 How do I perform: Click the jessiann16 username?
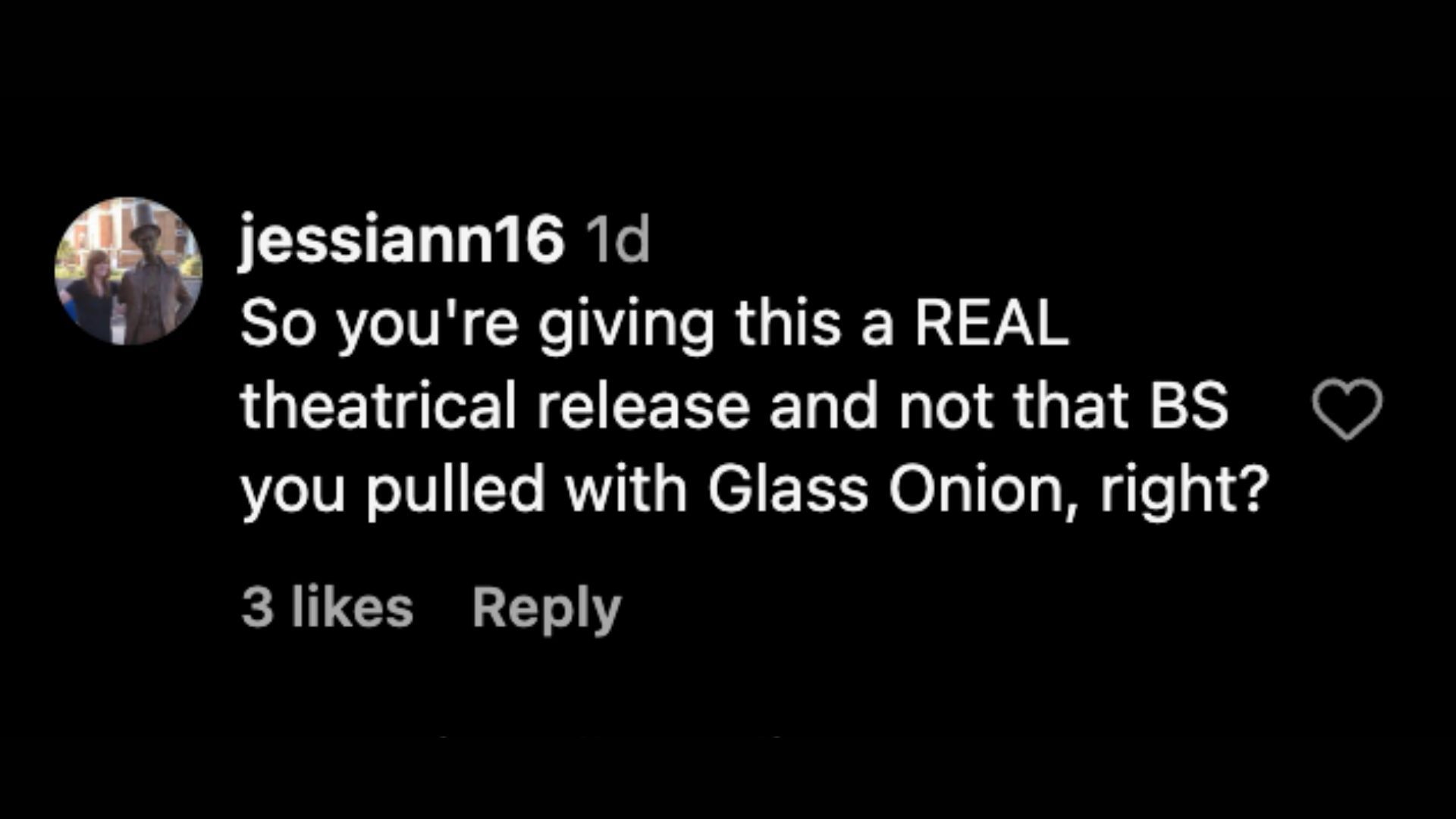[402, 241]
